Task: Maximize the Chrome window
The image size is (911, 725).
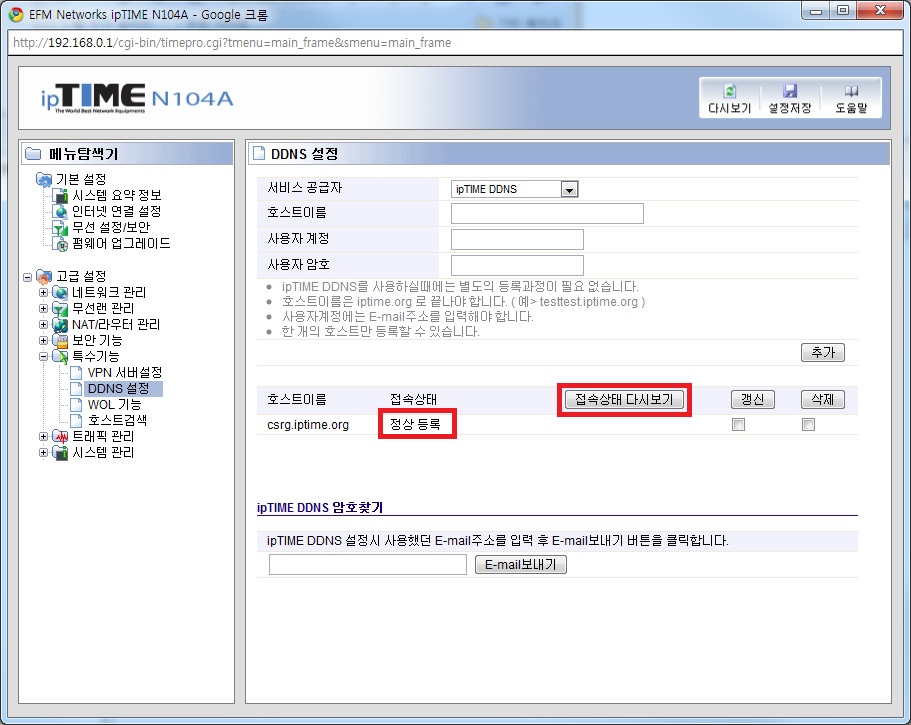Action: 843,10
